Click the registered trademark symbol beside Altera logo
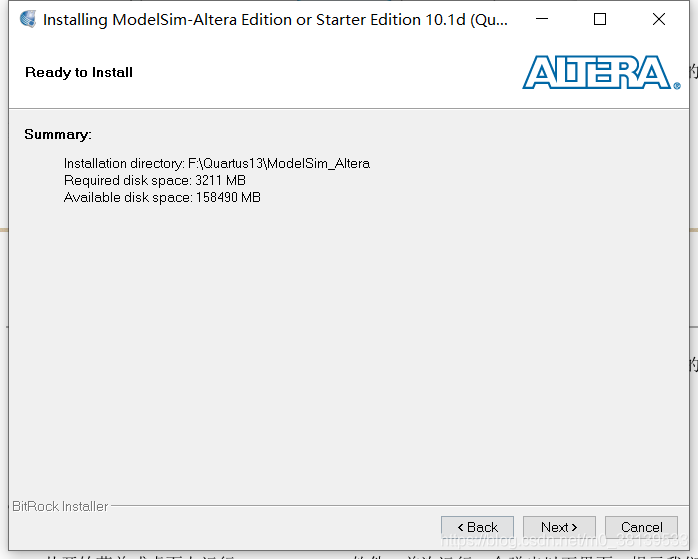 tap(677, 85)
